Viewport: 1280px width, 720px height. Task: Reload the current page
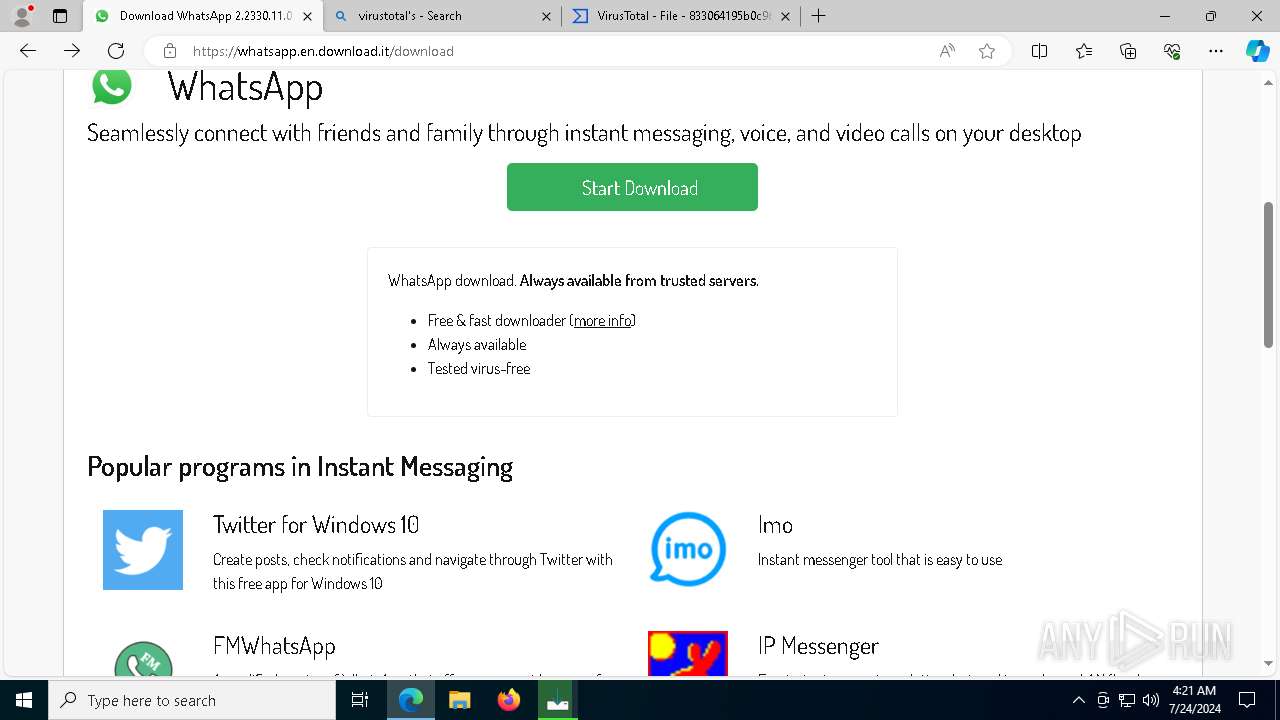point(116,51)
